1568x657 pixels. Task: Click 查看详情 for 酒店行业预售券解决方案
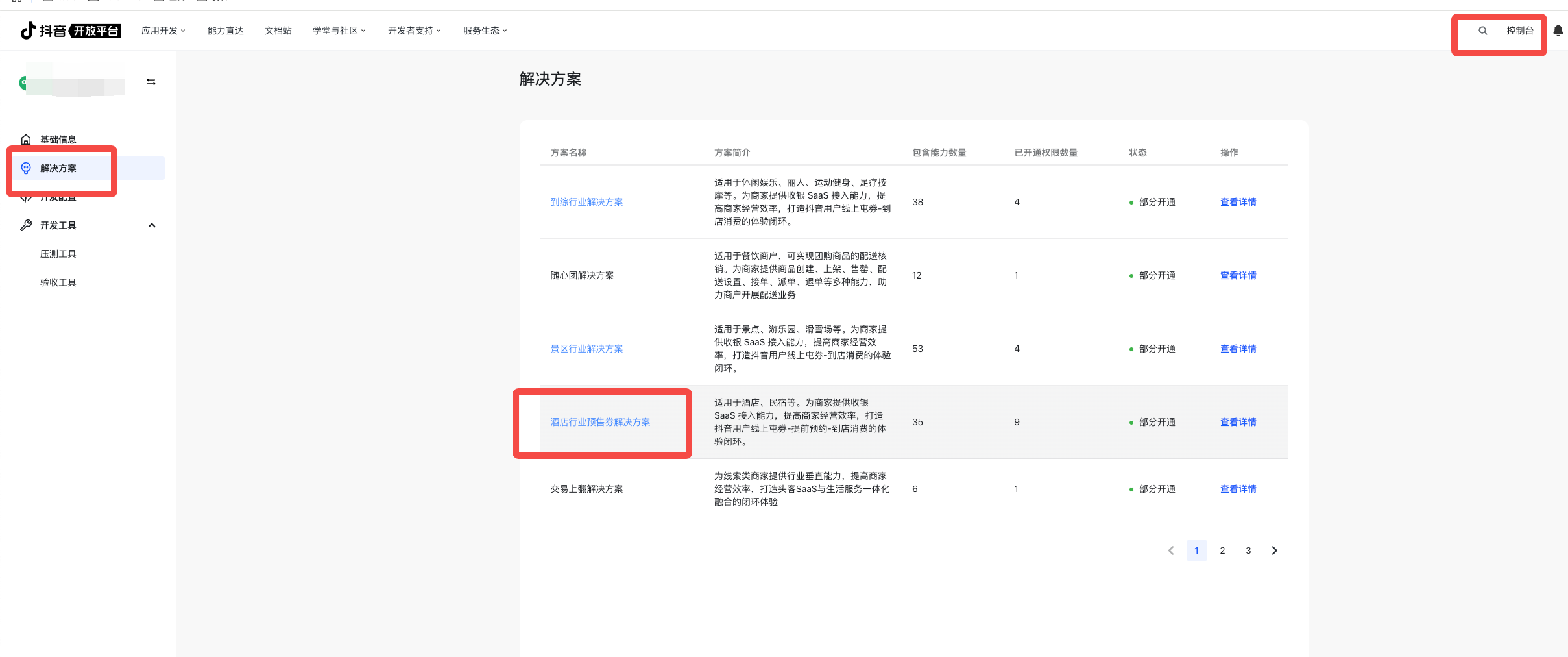pos(1238,422)
